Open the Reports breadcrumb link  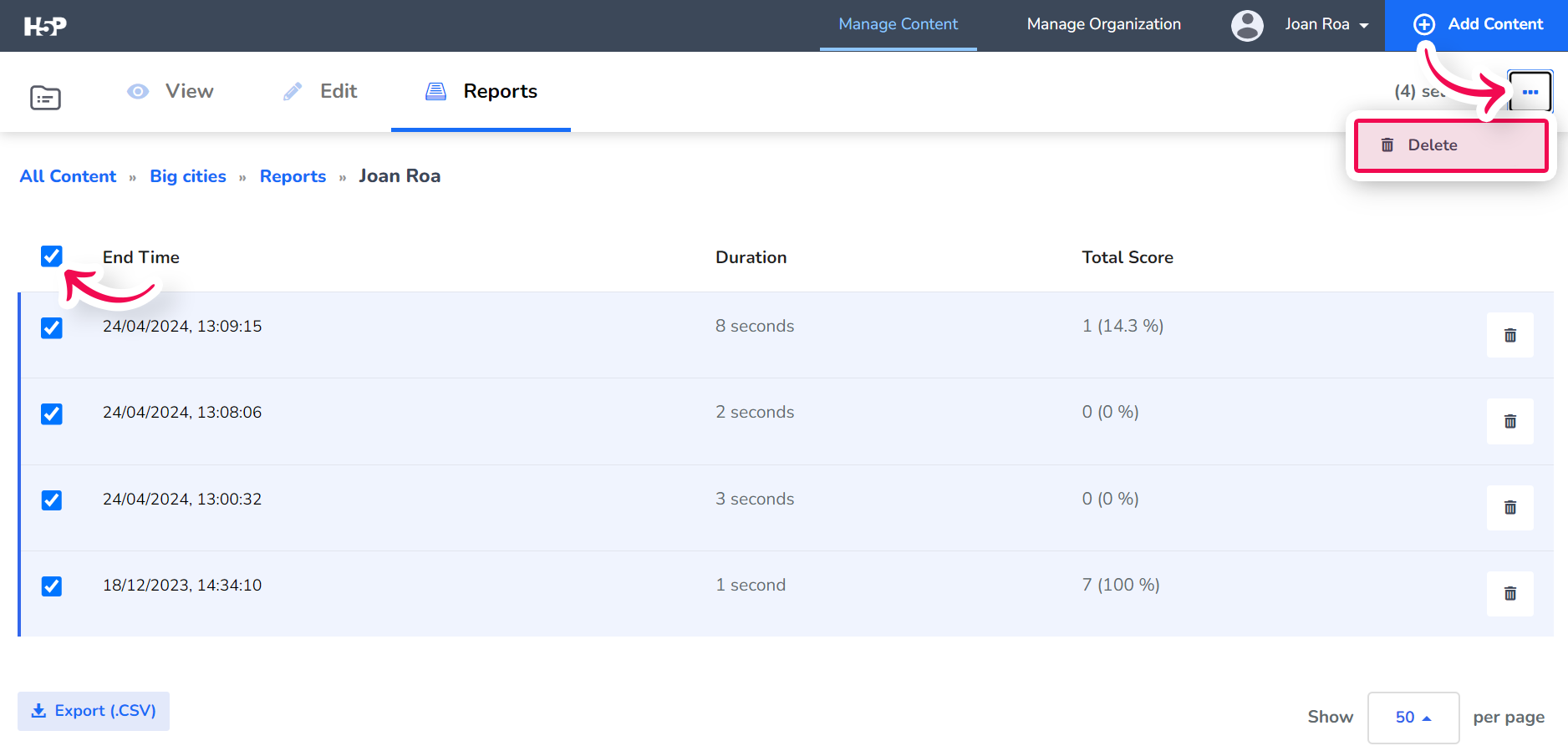(293, 176)
